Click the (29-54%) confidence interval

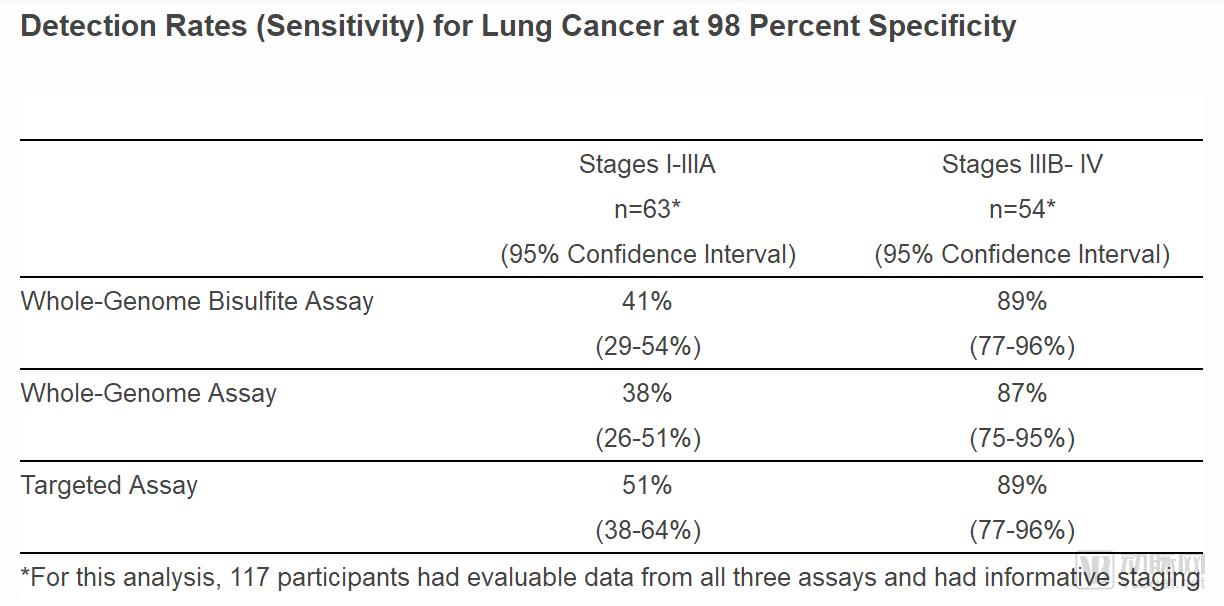[647, 346]
